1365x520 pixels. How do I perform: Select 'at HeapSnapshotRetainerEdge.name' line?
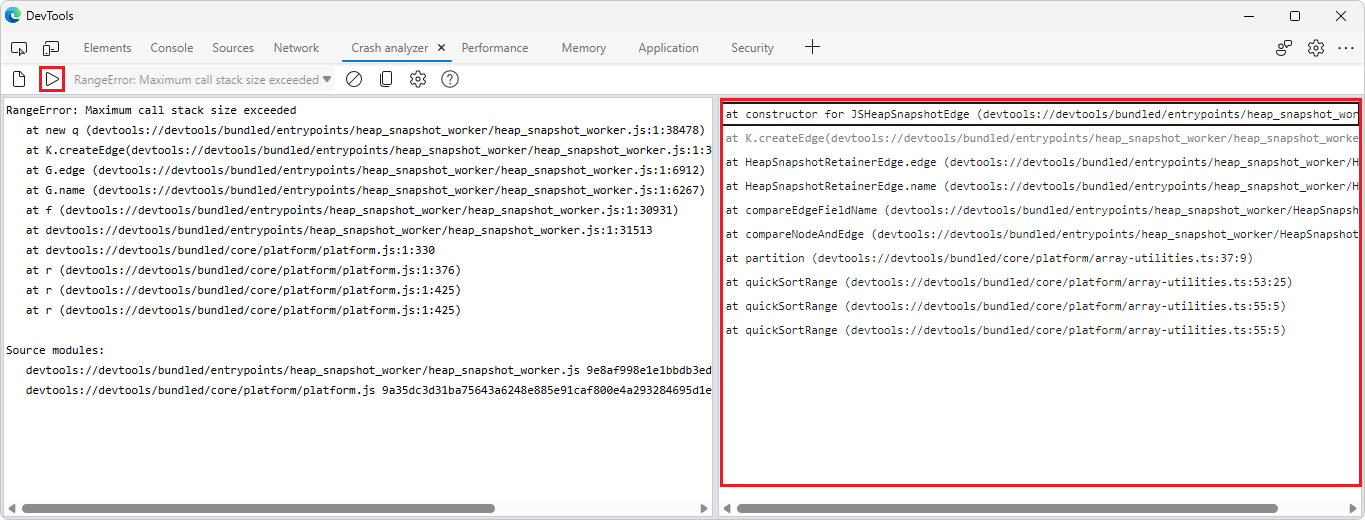(1040, 186)
